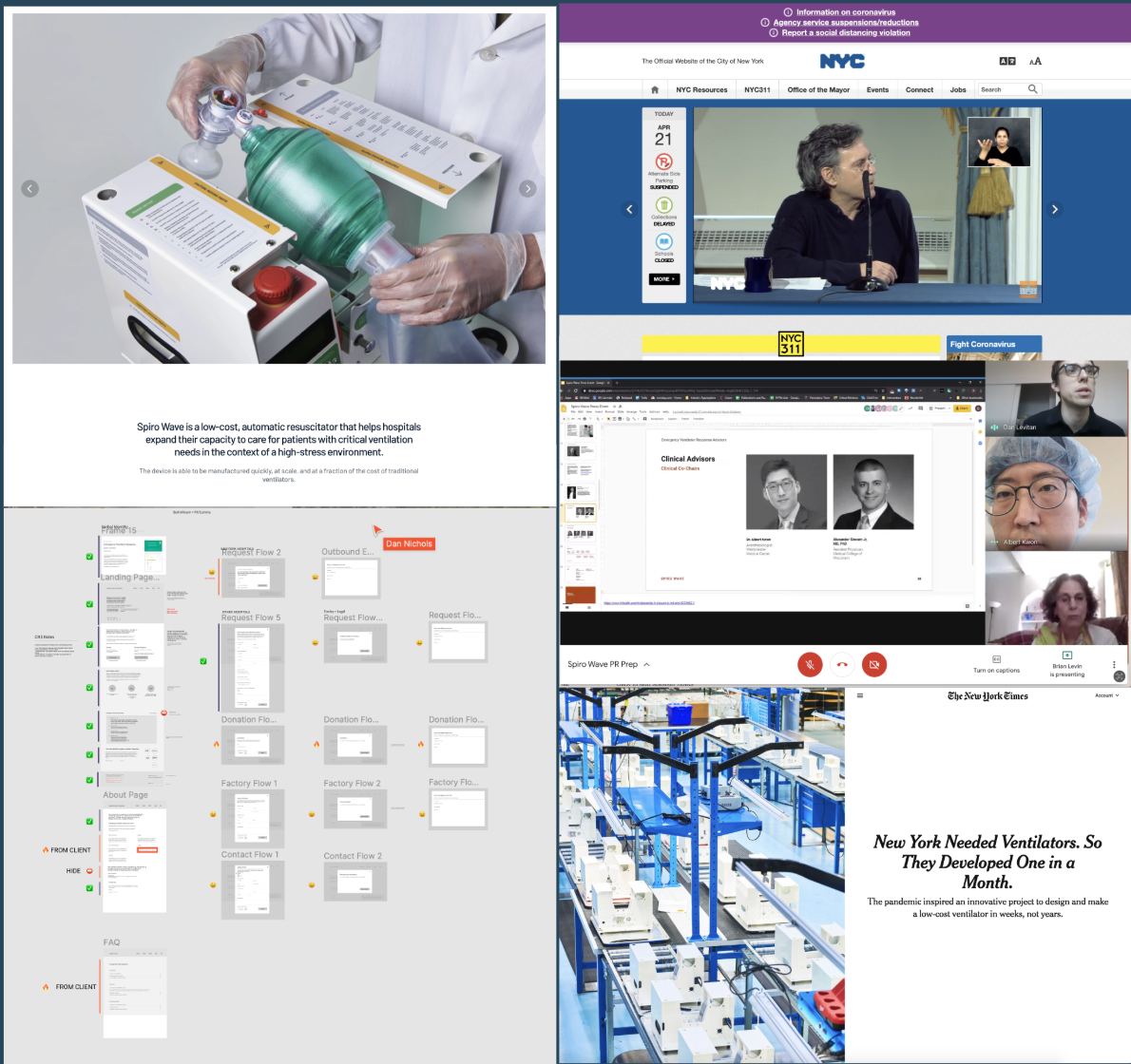Click the yellow NYC 311 banner
1131x1064 pixels.
pyautogui.click(x=792, y=344)
